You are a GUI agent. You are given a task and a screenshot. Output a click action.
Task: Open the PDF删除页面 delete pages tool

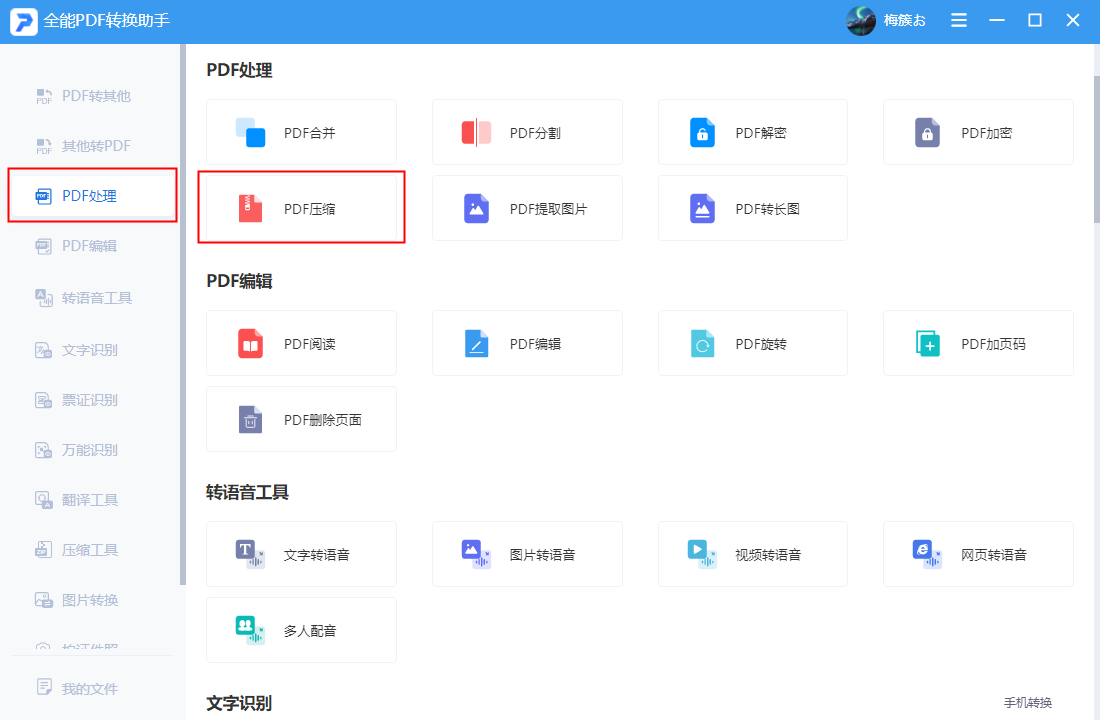(301, 419)
